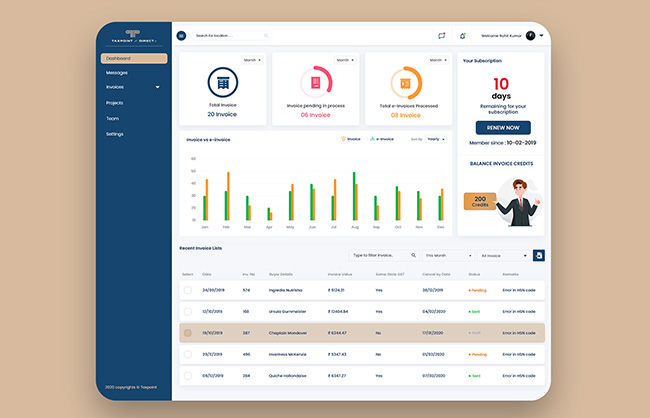Toggle checkbox for Chaplain Mondover row
The width and height of the screenshot is (650, 418).
click(x=187, y=333)
